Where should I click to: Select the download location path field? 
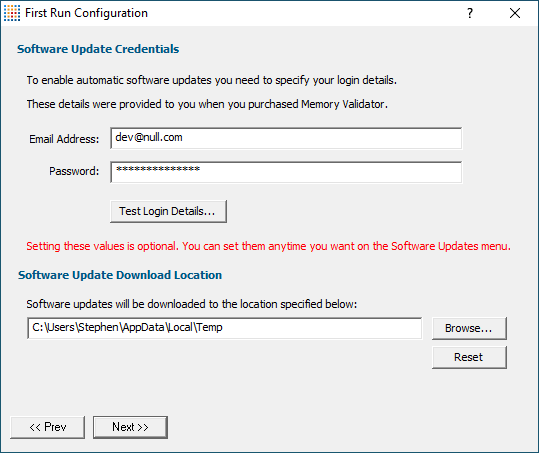(224, 328)
